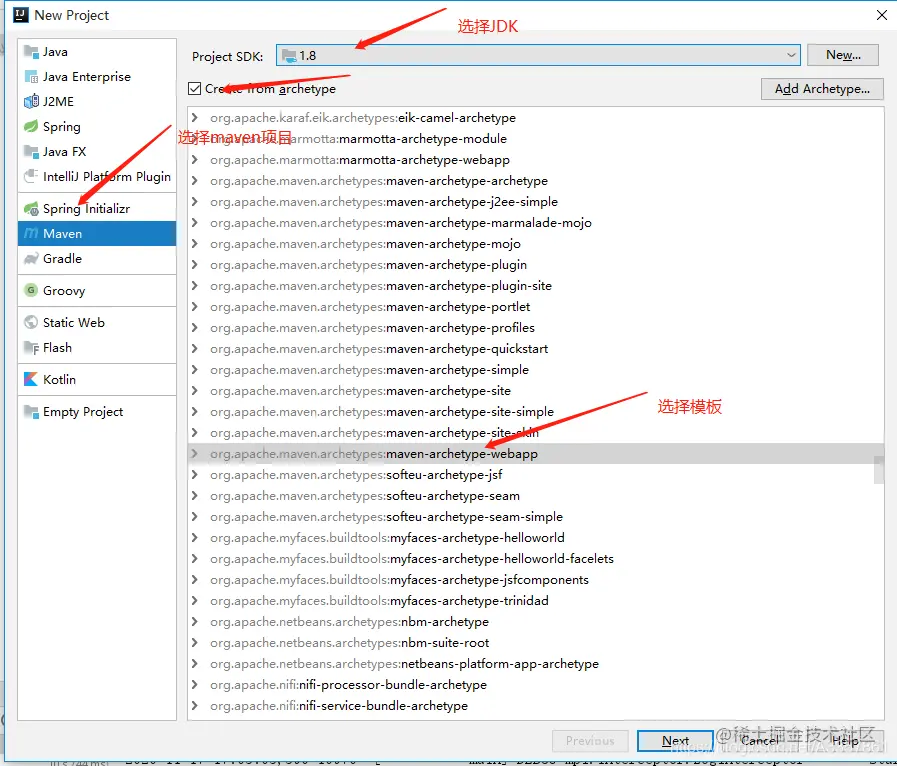
Task: Expand maven-archetype-quickstart entry
Action: coord(195,349)
